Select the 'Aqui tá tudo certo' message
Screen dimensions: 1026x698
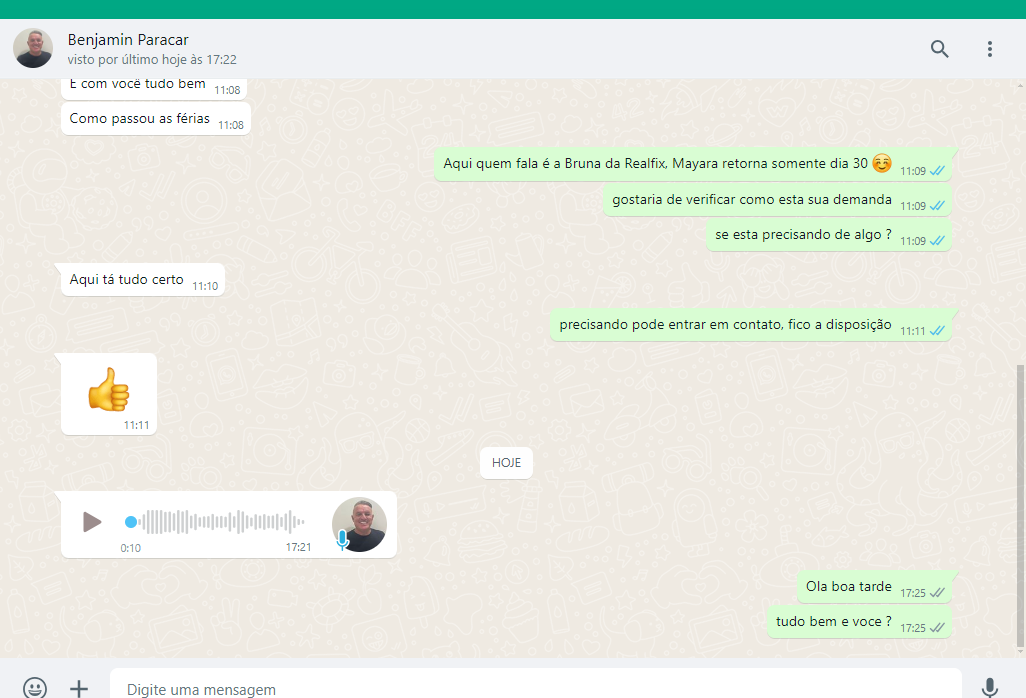[127, 280]
